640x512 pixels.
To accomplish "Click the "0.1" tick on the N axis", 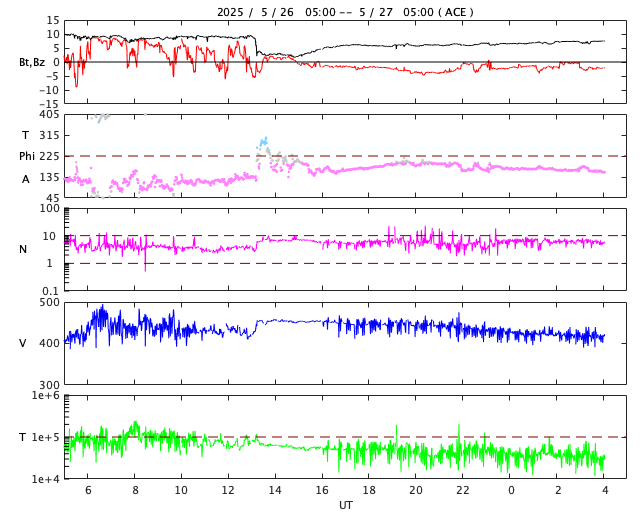I will 51,291.
